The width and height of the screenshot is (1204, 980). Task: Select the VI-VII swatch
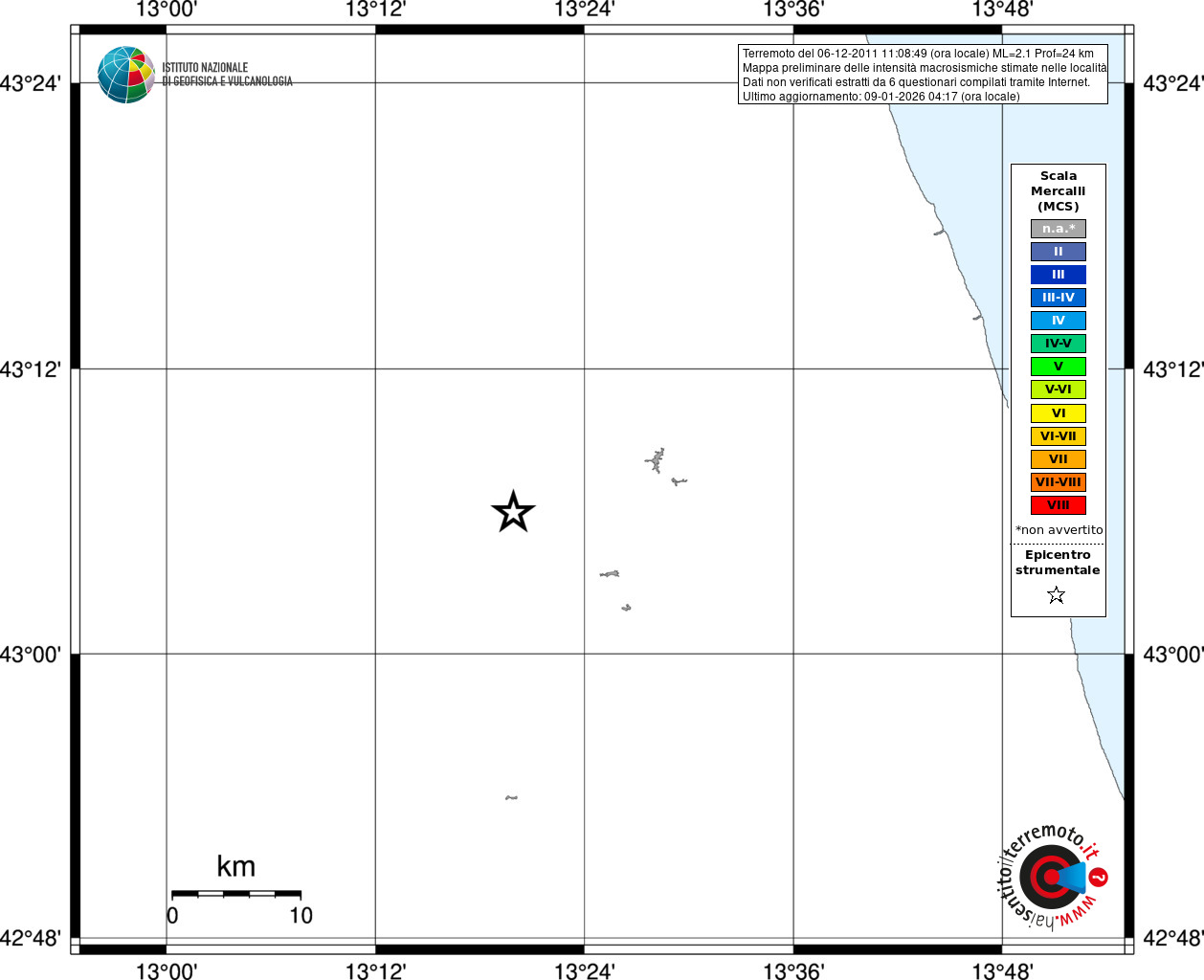click(x=1059, y=436)
